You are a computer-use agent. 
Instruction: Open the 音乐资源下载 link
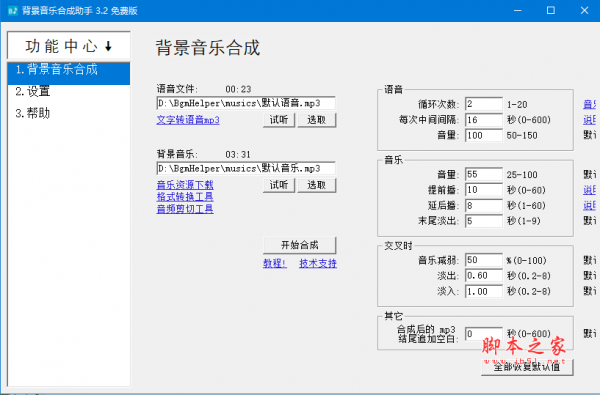click(185, 185)
